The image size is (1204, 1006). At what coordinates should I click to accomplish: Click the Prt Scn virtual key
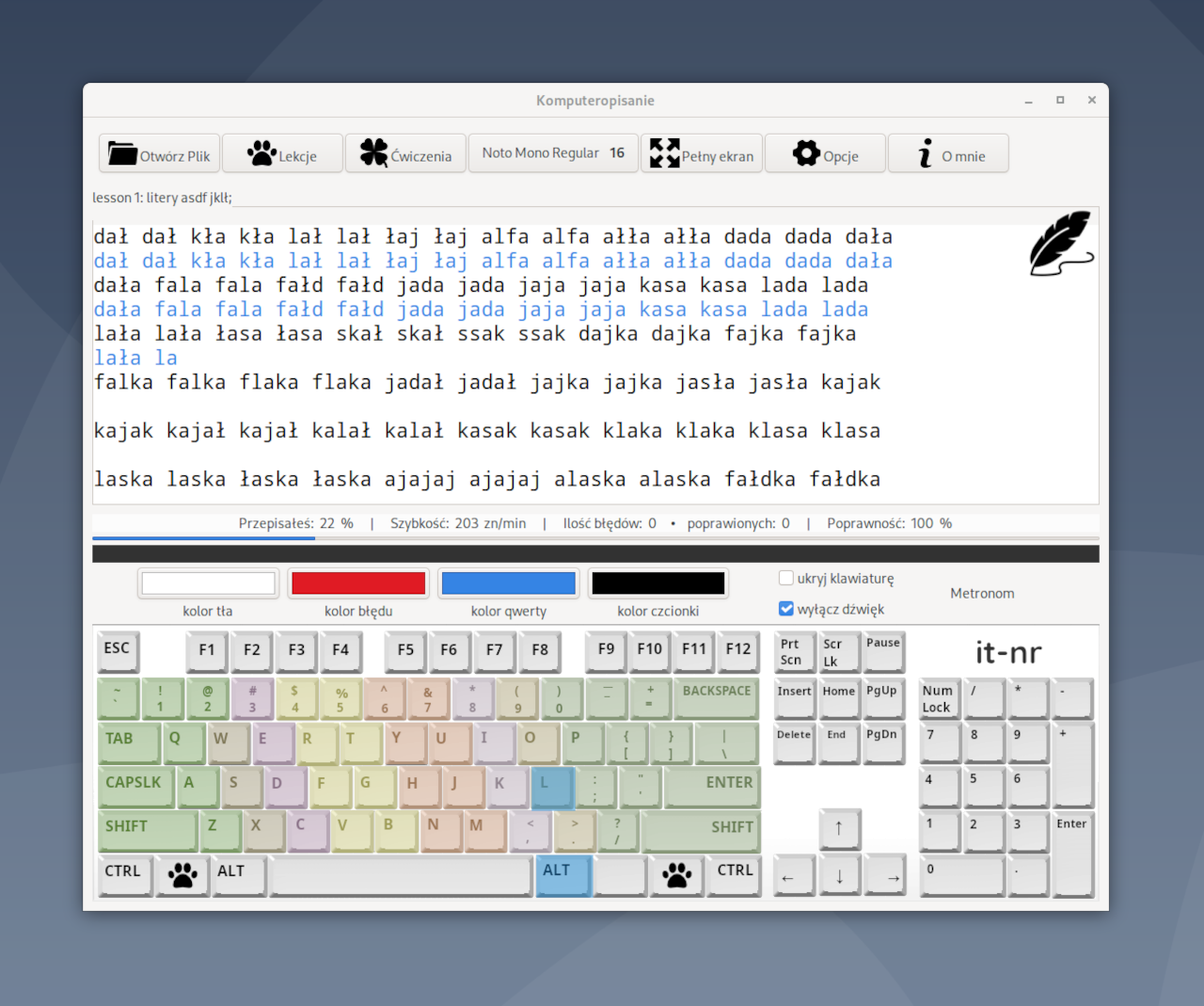(794, 650)
